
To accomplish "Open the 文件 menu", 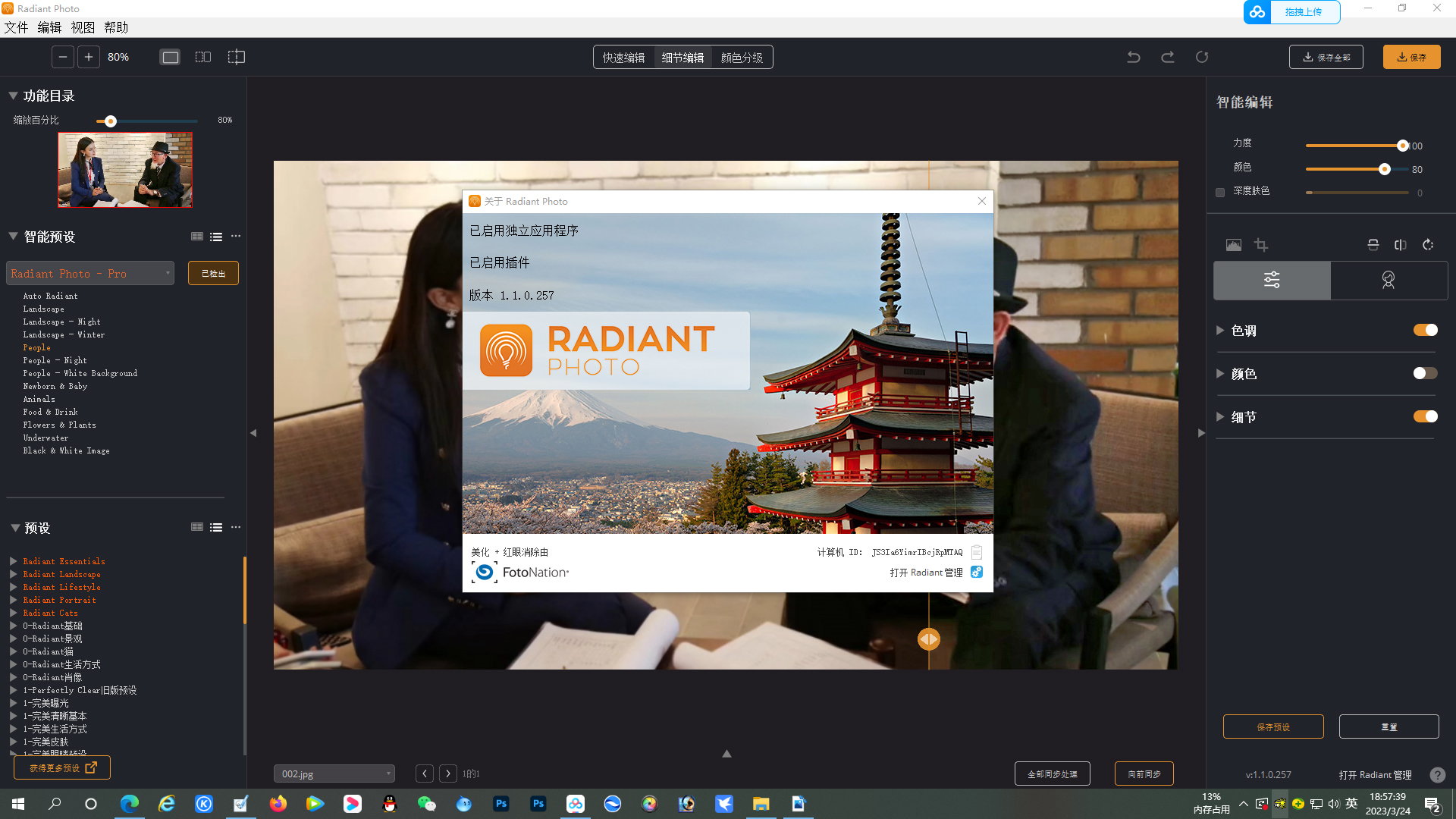I will (16, 27).
